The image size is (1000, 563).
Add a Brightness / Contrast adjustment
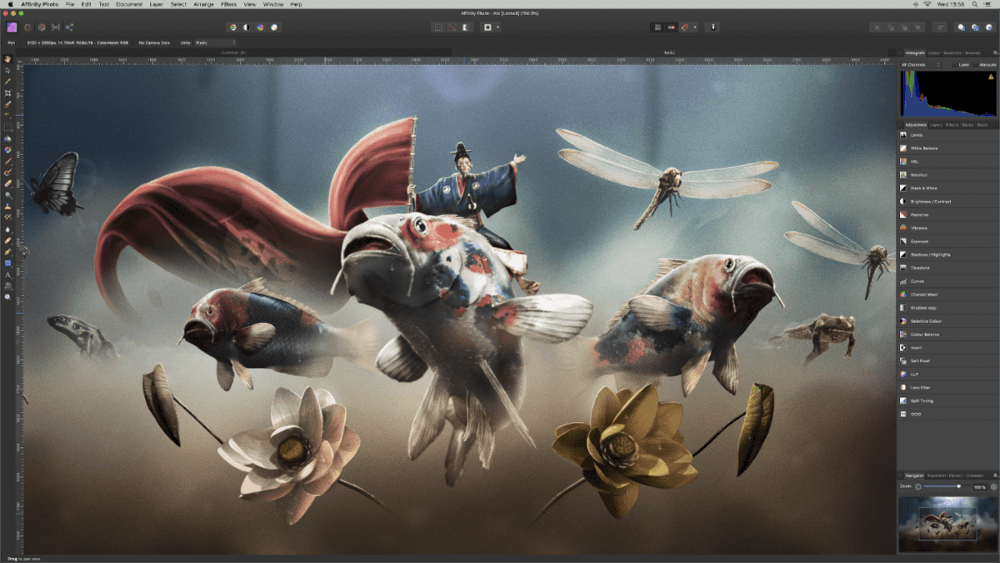pos(948,201)
